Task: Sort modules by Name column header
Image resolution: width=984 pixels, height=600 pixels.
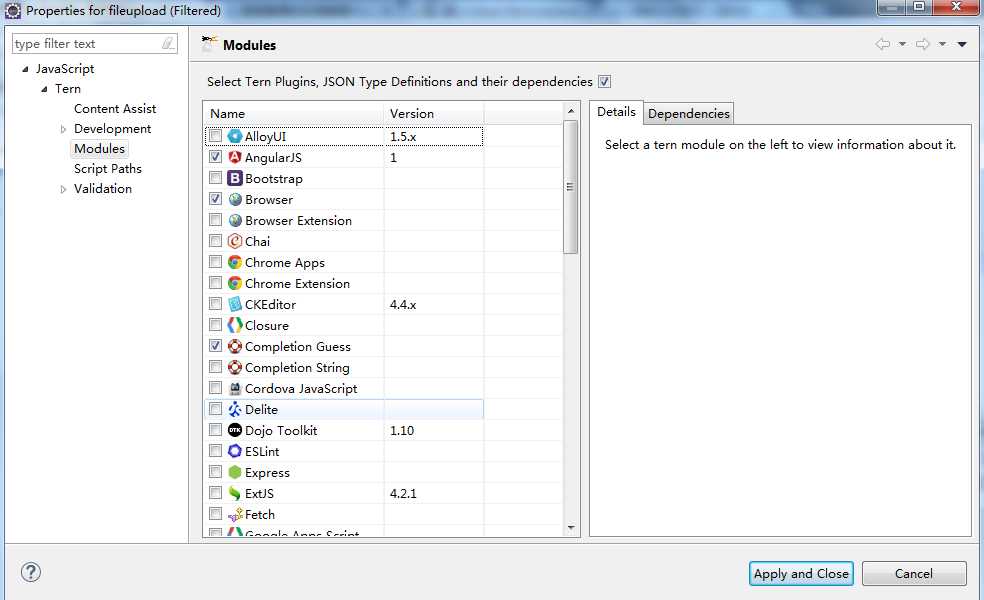Action: pyautogui.click(x=294, y=114)
